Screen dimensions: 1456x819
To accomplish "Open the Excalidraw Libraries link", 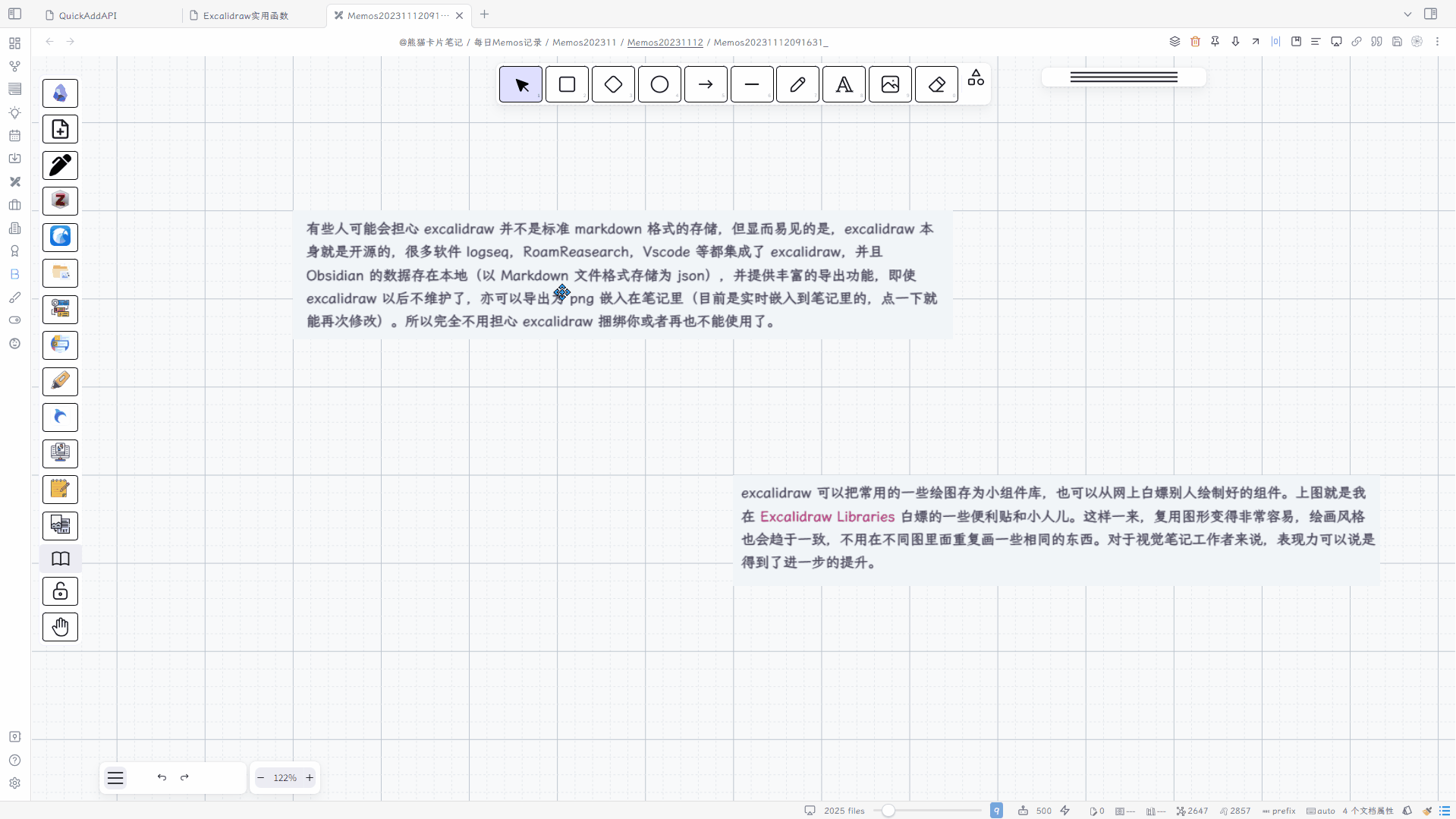I will 827,516.
